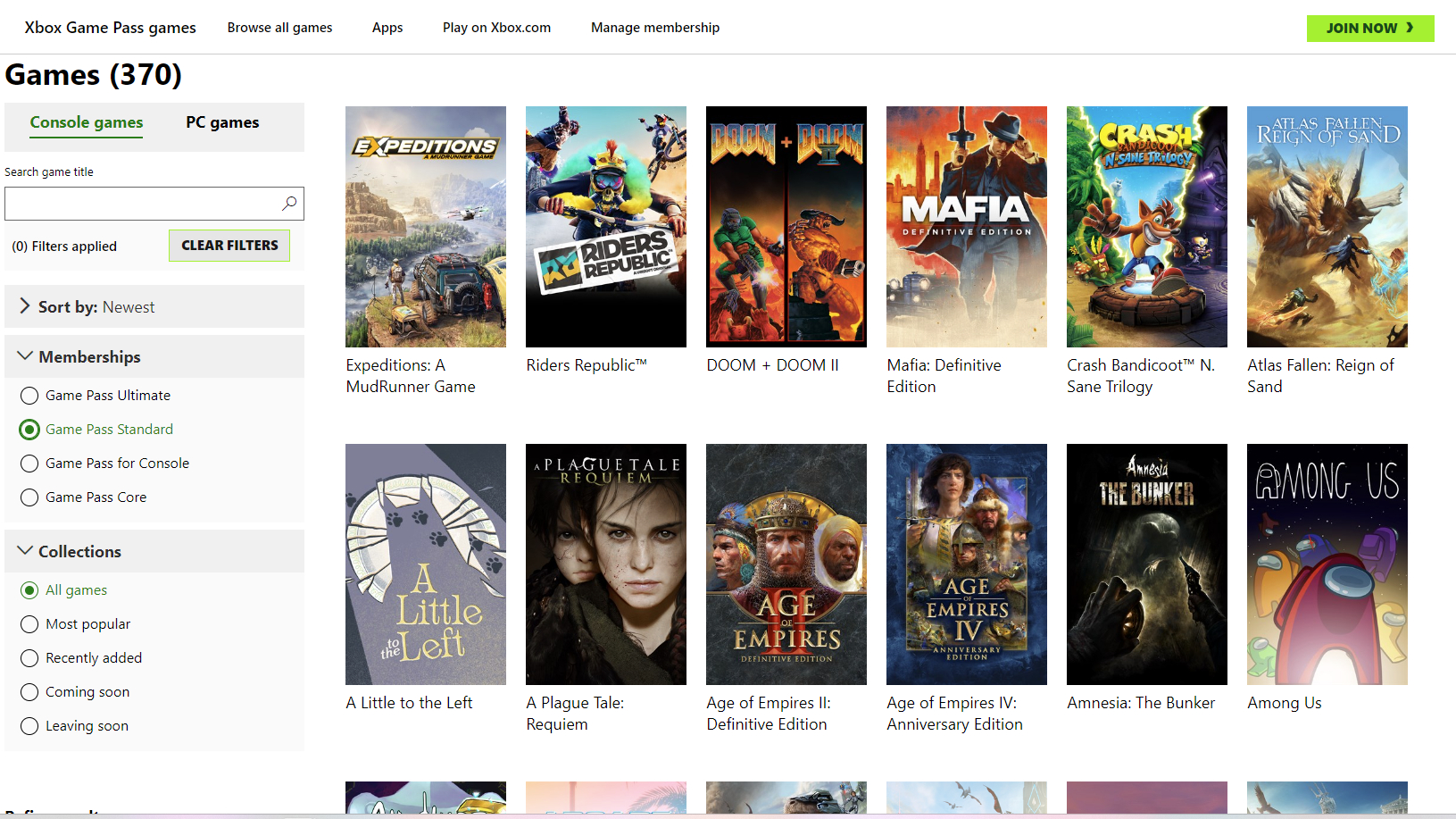Filter by Most popular collection
1456x819 pixels.
coord(29,624)
